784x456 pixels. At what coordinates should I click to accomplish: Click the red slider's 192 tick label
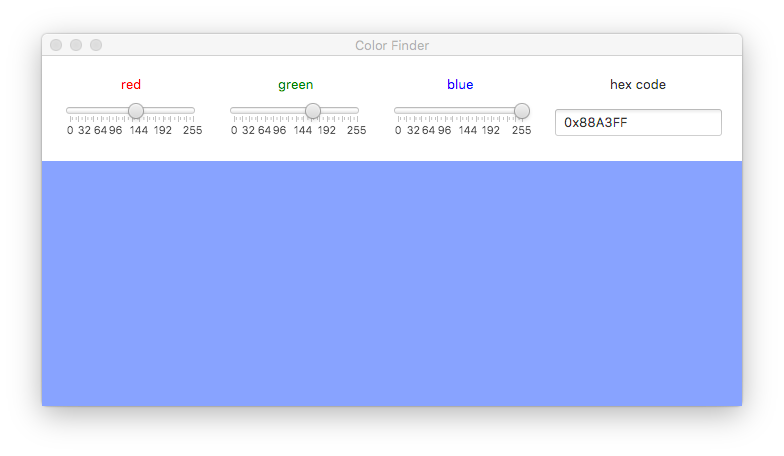point(162,130)
